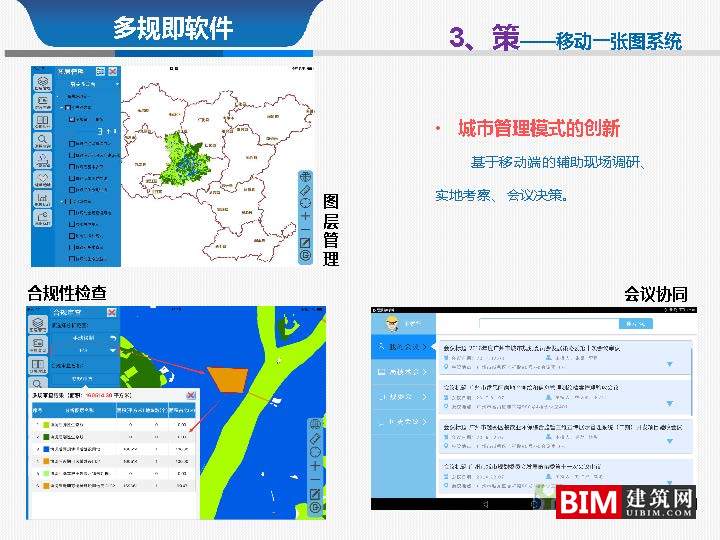This screenshot has width=720, height=540.
Task: Check the last layer checkbox in the layer list
Action: [72, 256]
